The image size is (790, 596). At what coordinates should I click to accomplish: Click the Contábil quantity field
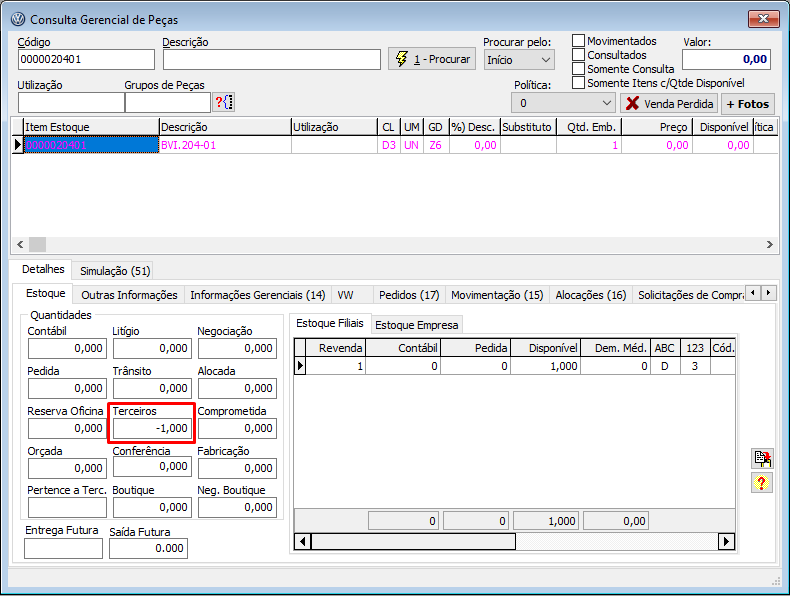click(67, 348)
